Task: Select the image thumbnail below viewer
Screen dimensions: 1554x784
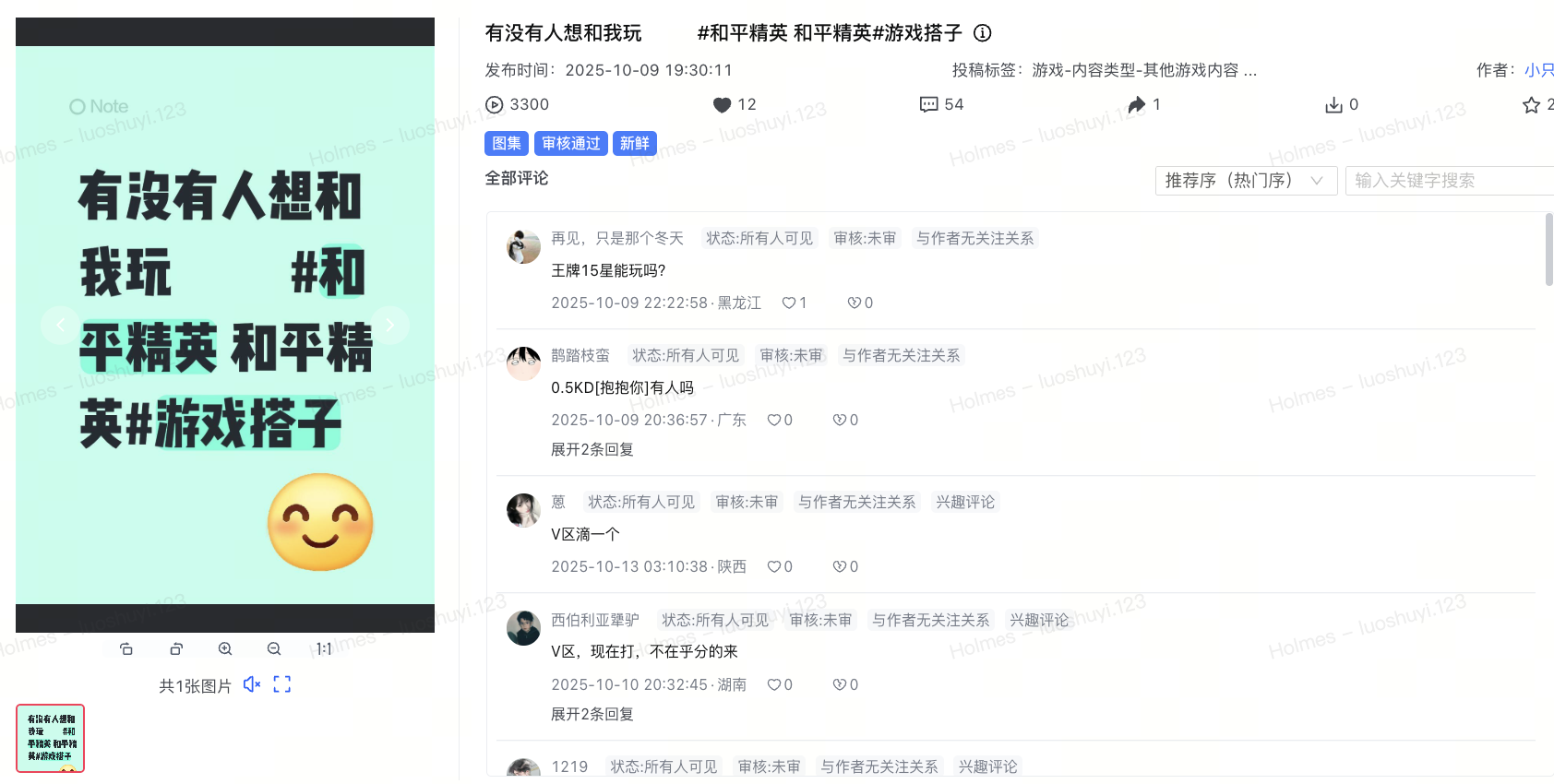Action: (x=50, y=739)
